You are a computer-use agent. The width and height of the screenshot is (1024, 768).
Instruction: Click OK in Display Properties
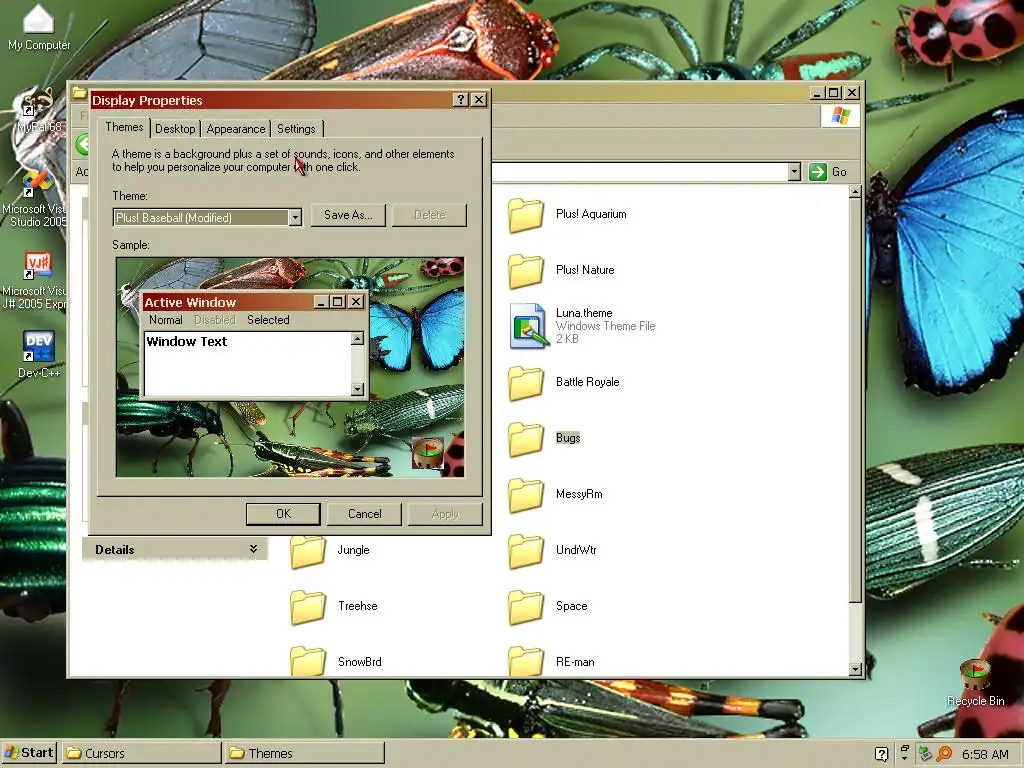283,514
